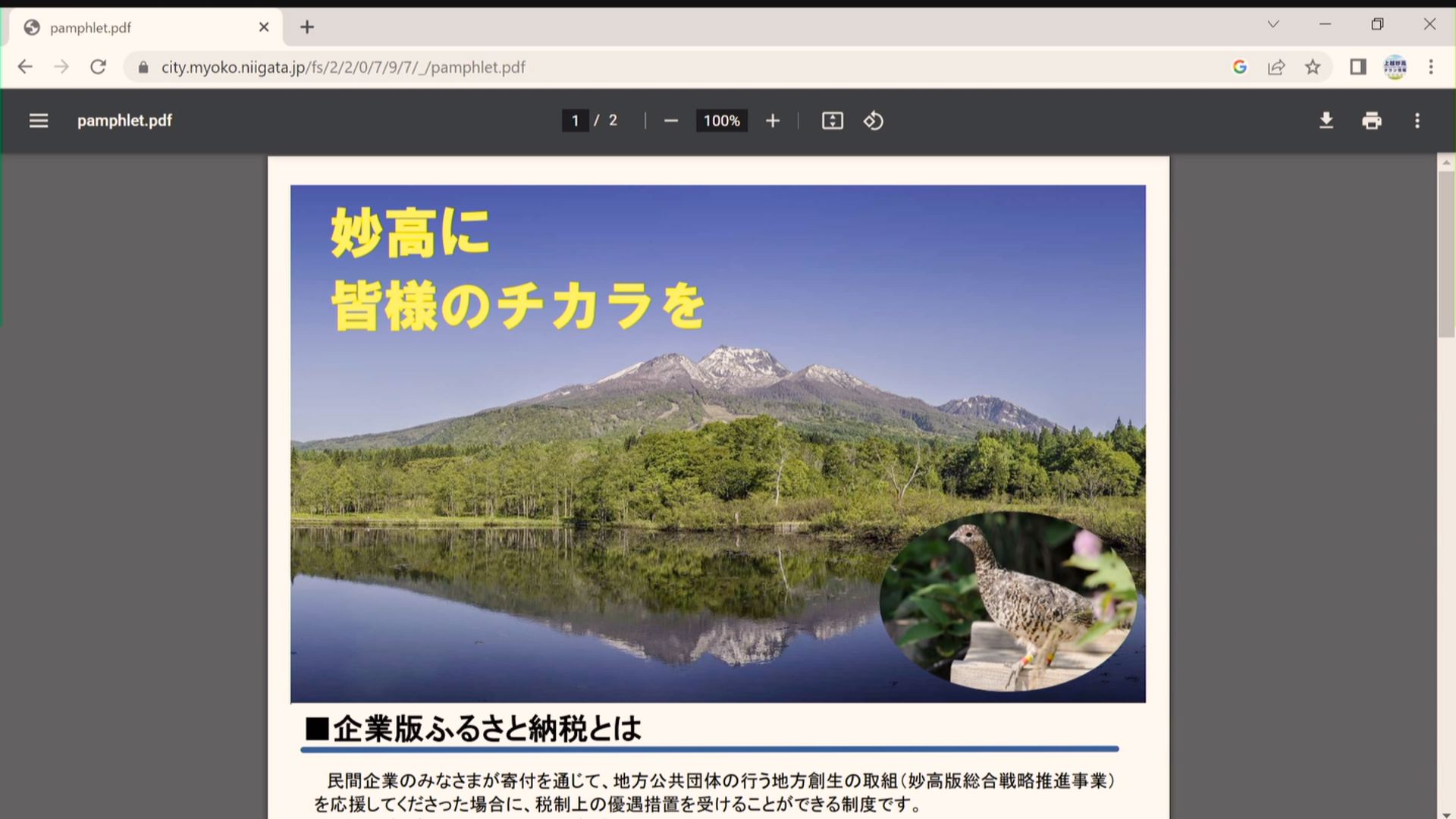
Task: Zoom out the PDF document
Action: point(670,121)
